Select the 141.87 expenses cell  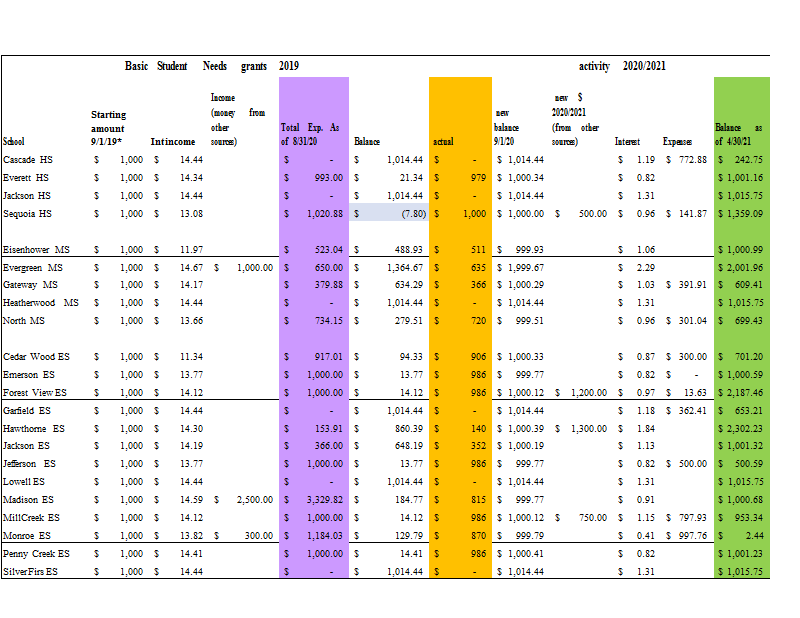[693, 214]
